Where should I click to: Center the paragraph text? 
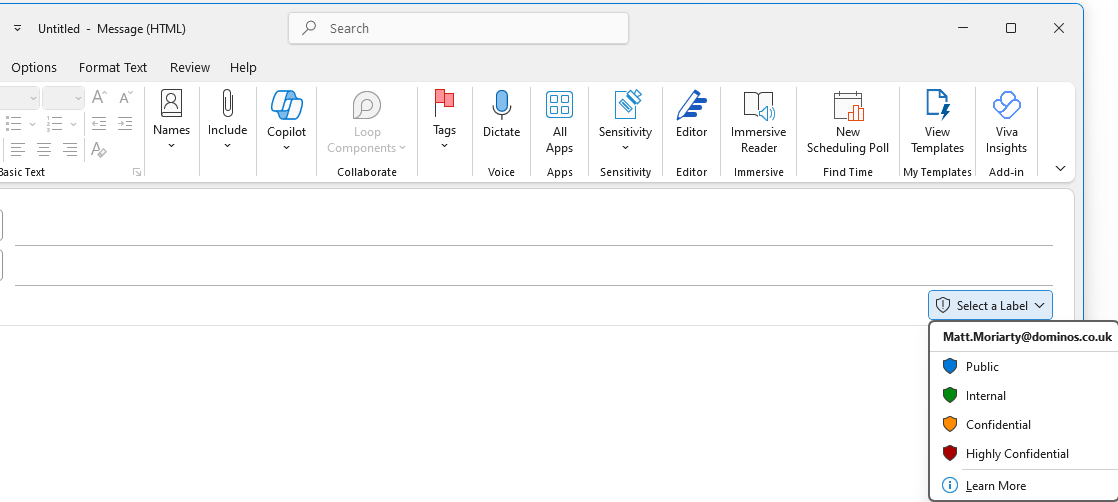click(44, 150)
